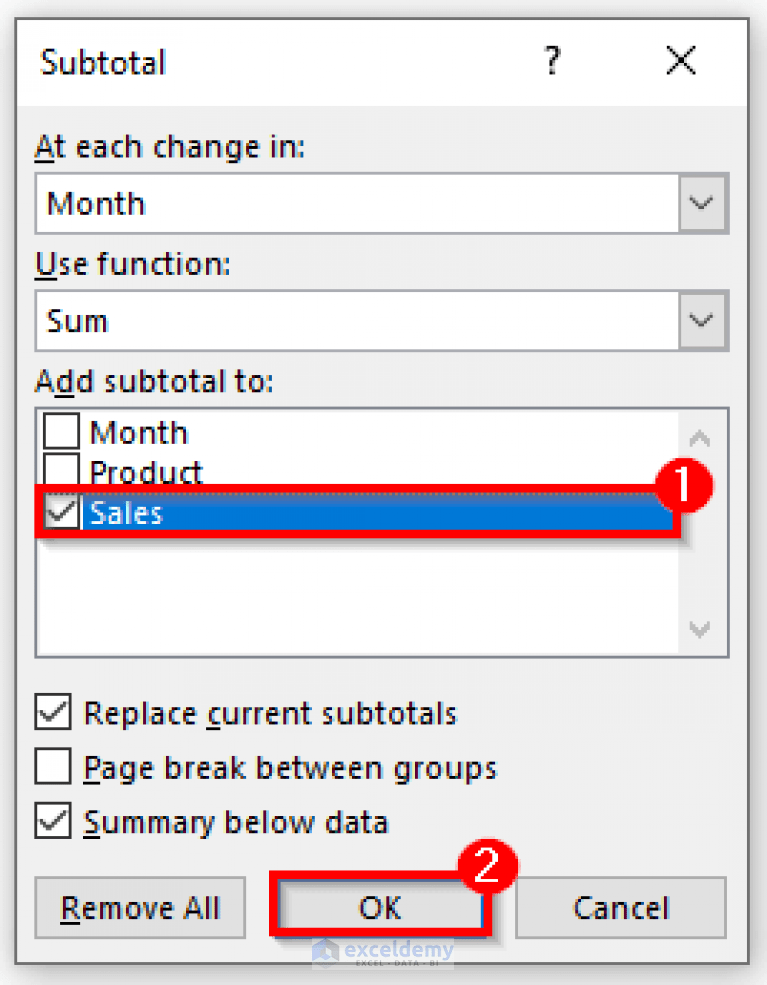767x985 pixels.
Task: Close the Subtotal dialog
Action: point(681,61)
